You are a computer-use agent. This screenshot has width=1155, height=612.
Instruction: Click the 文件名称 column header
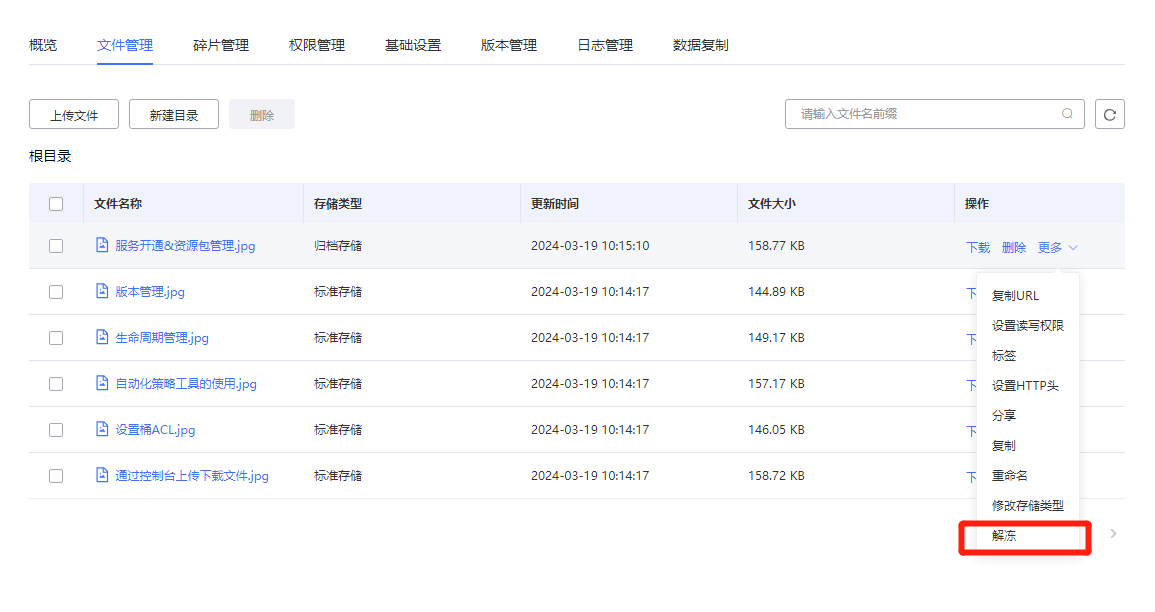point(118,204)
